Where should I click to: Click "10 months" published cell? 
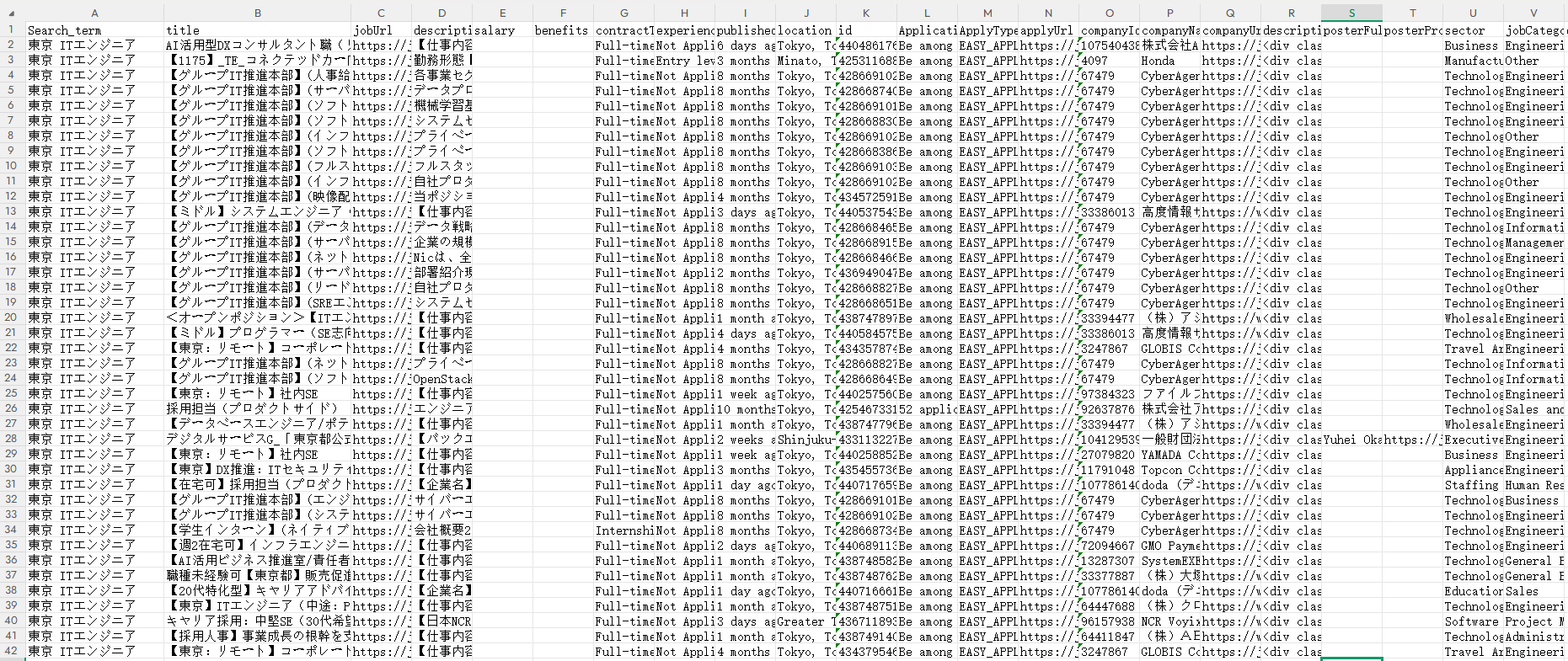coord(745,409)
